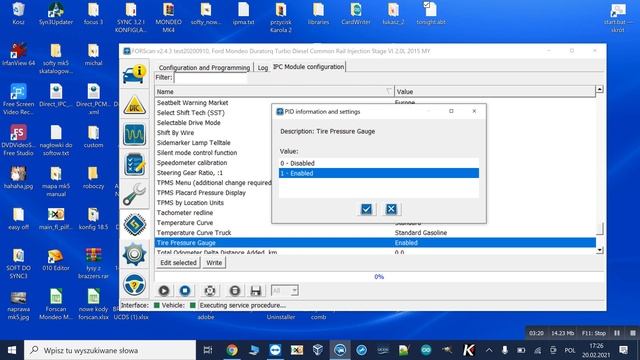Select TPMS Placard Pressure Display row
640x360 pixels.
pyautogui.click(x=213, y=193)
